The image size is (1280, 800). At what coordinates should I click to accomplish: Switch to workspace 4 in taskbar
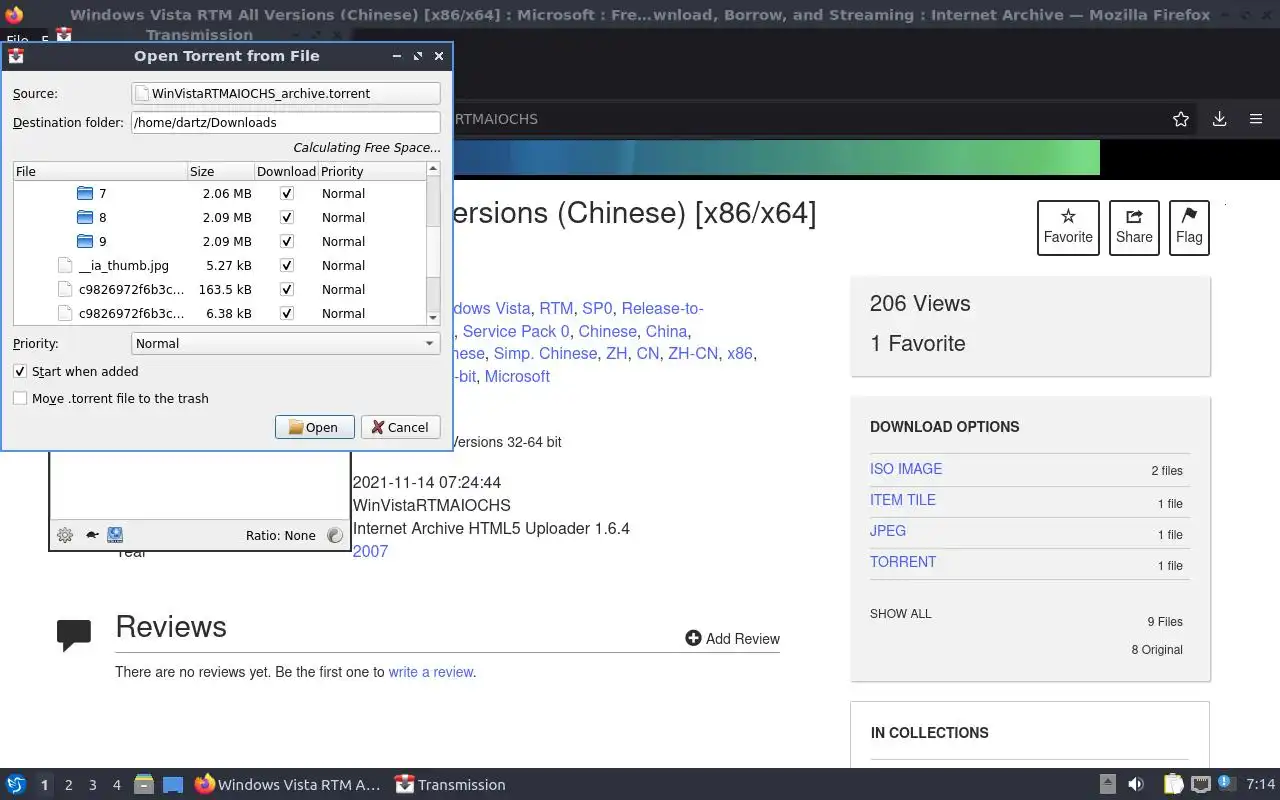pos(117,785)
